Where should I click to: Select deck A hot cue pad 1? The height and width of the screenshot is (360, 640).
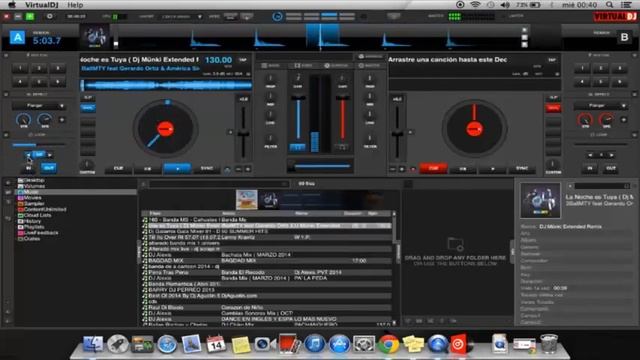click(x=20, y=68)
